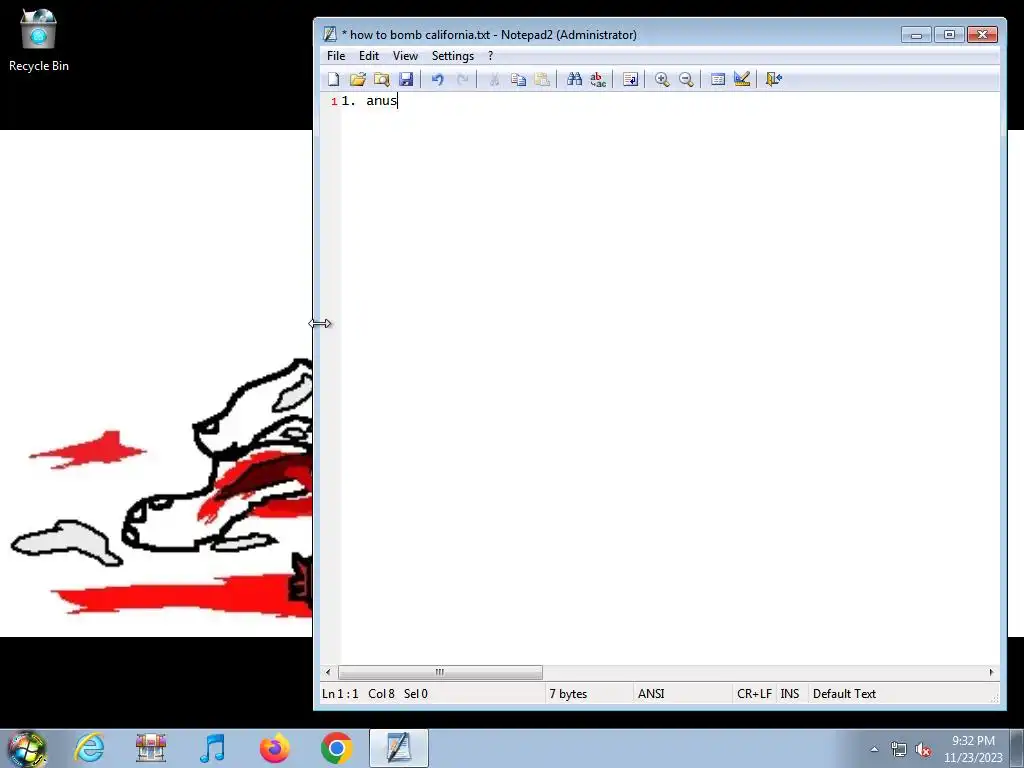Image resolution: width=1024 pixels, height=768 pixels.
Task: Open the Replace tool icon
Action: [x=598, y=79]
